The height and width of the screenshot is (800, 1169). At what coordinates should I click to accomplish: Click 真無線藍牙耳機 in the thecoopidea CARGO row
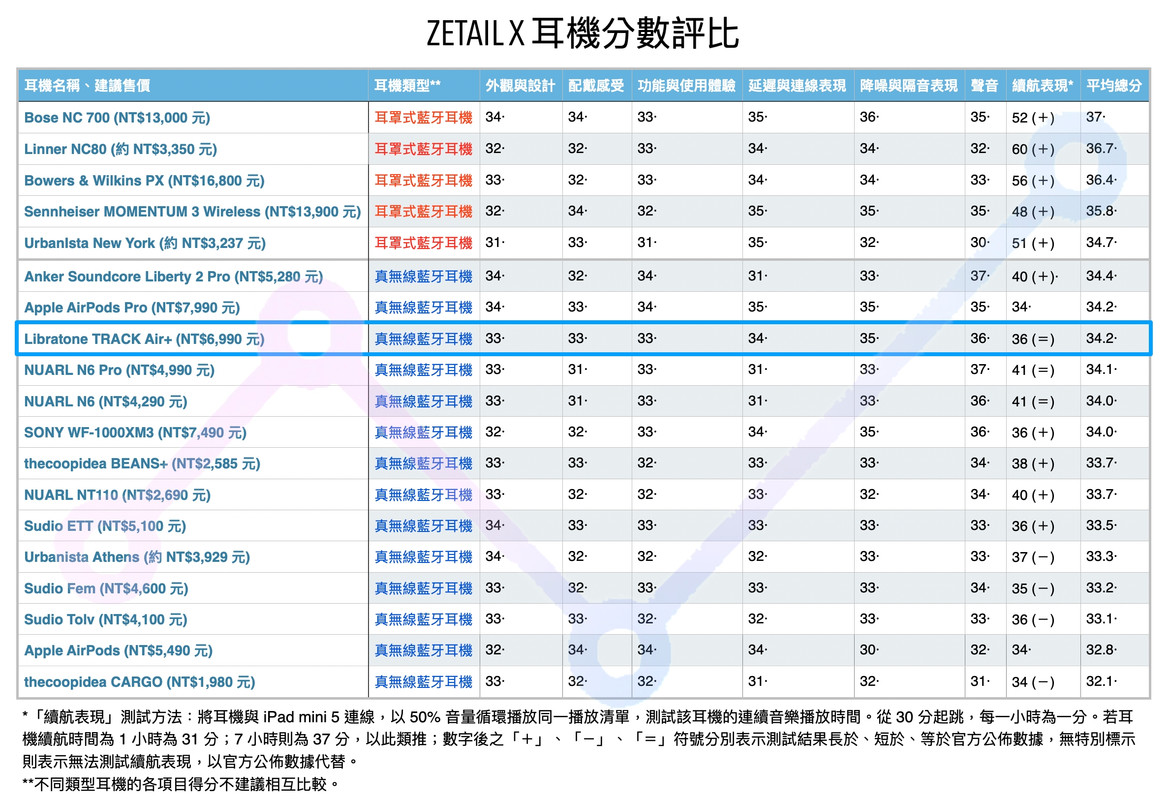pos(423,682)
